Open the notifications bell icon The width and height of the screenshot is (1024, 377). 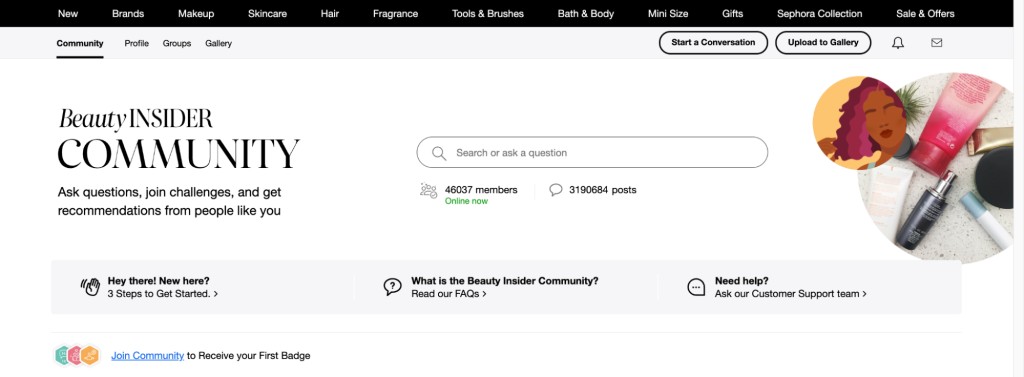pyautogui.click(x=898, y=43)
